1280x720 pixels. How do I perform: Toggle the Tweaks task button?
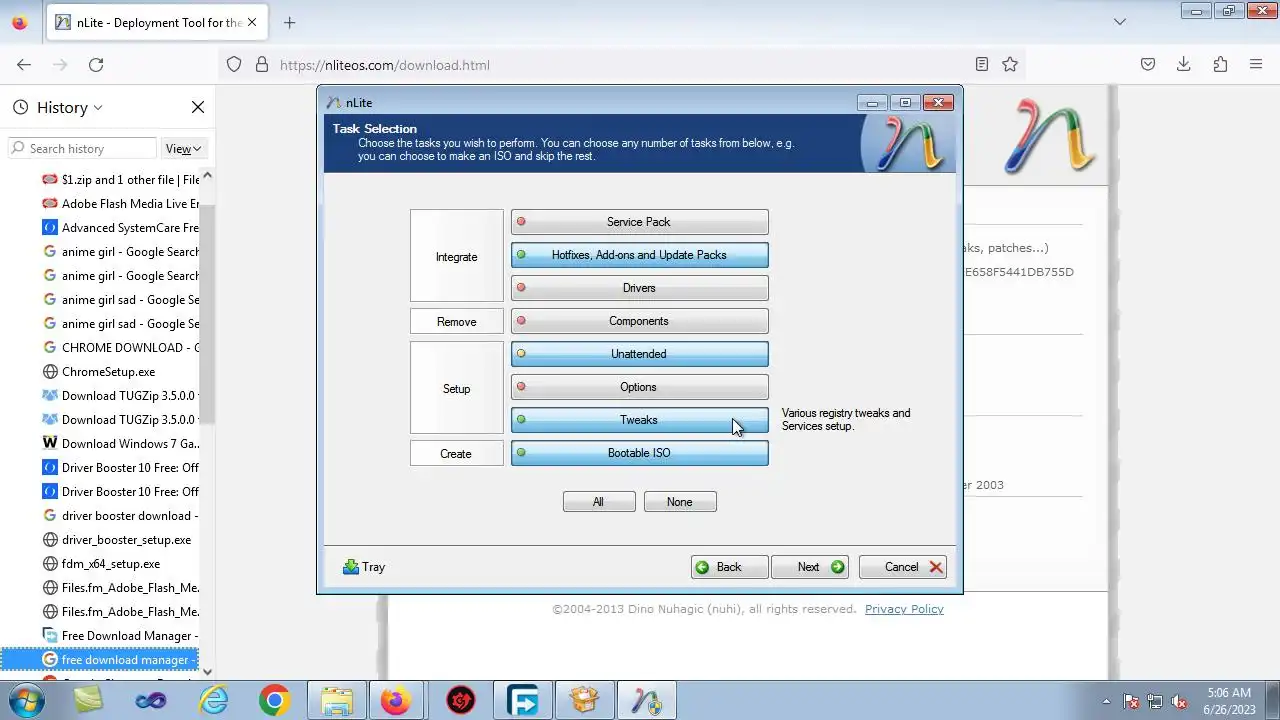coord(639,420)
